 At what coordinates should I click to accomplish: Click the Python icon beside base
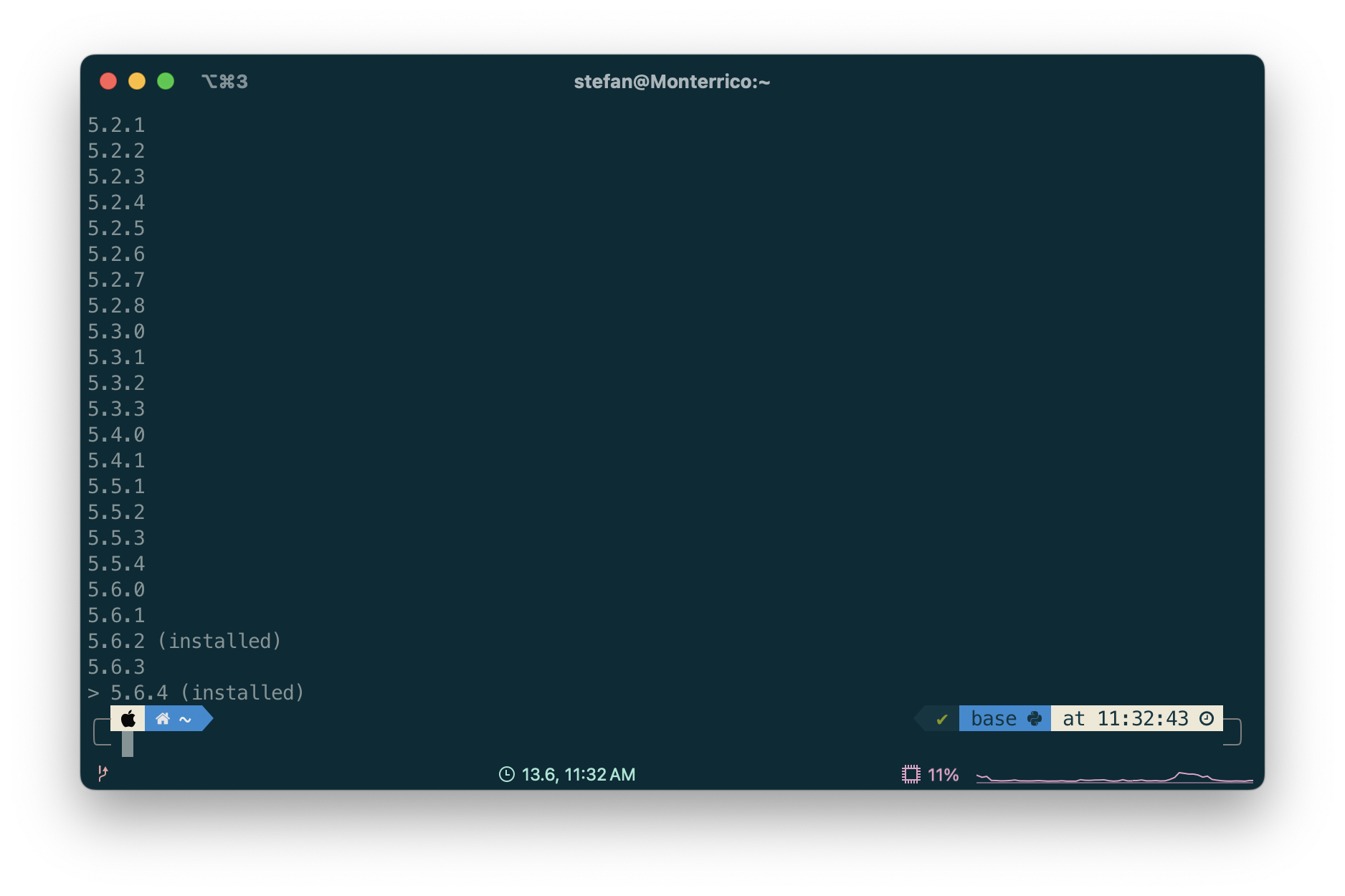pyautogui.click(x=1035, y=718)
